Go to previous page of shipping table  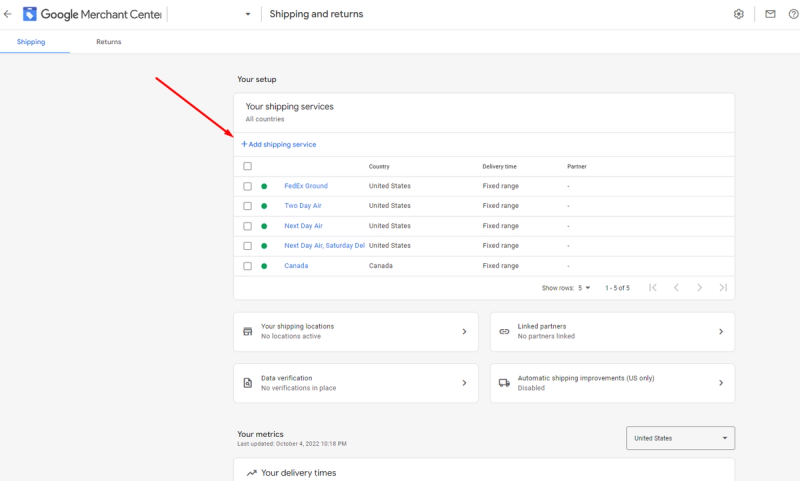[x=676, y=287]
